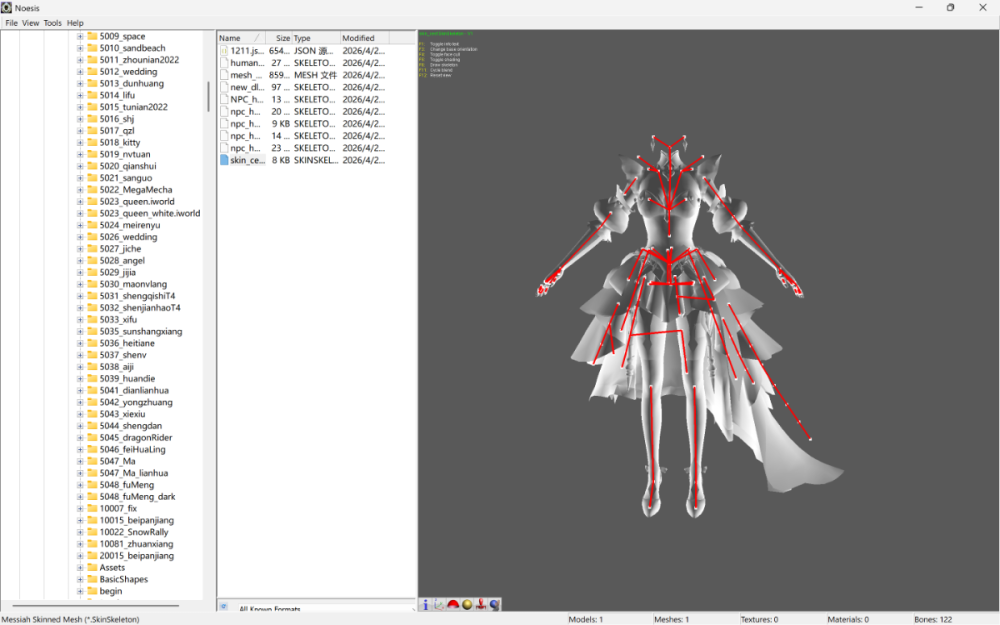Expand the 5009_space folder node

(x=80, y=36)
